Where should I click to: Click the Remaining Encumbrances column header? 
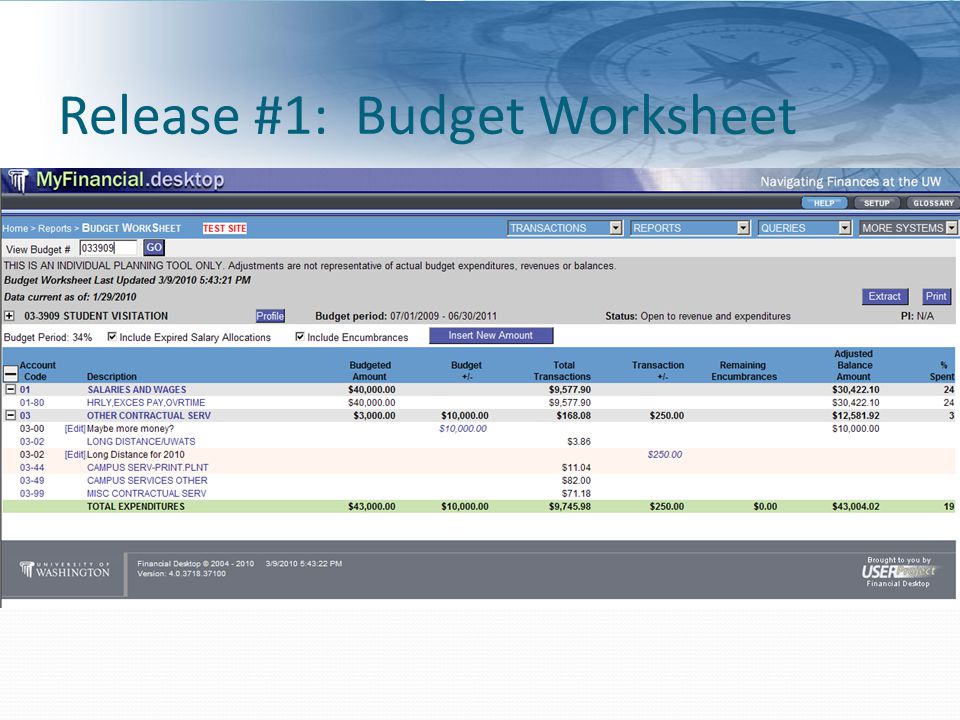tap(744, 370)
